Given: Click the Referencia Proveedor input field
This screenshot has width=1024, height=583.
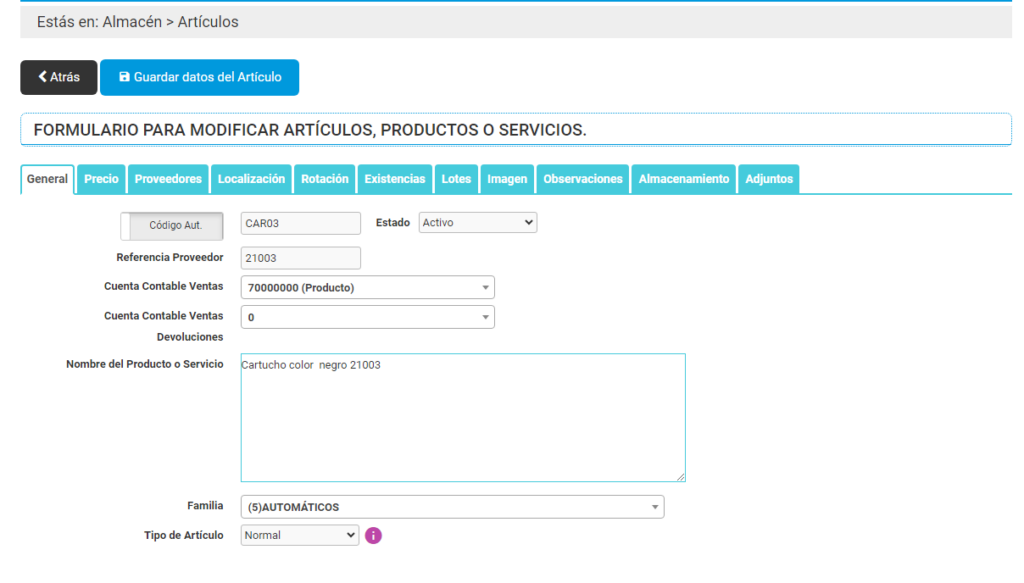Looking at the screenshot, I should point(300,258).
